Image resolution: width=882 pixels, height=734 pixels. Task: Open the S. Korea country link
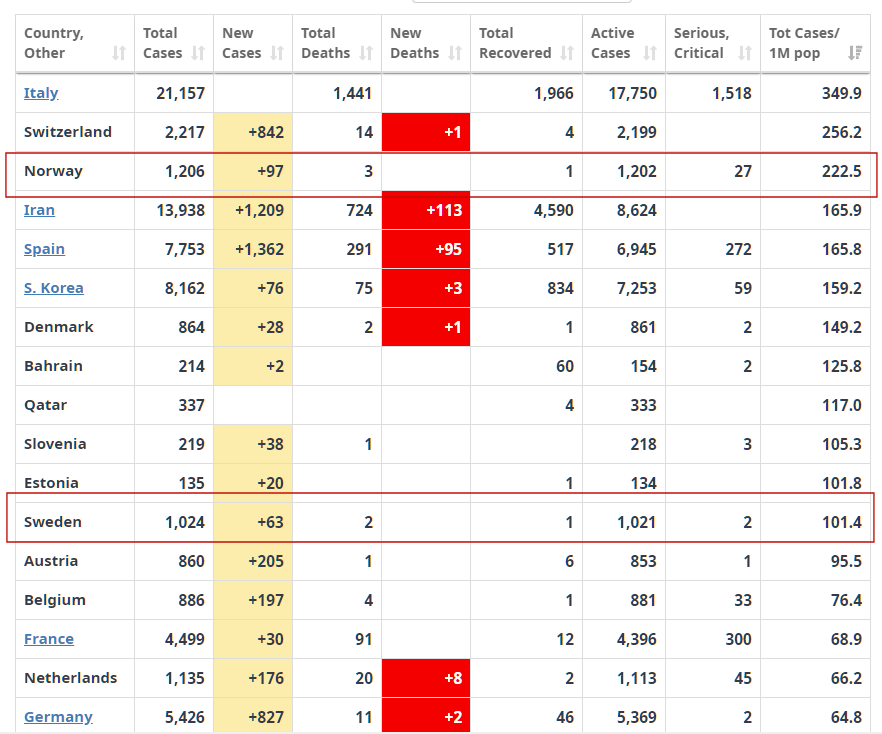pyautogui.click(x=53, y=288)
